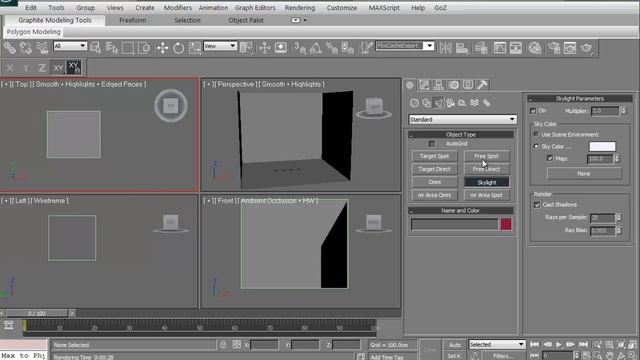The image size is (640, 360).
Task: Click the Render Production teapot icon
Action: click(x=587, y=48)
